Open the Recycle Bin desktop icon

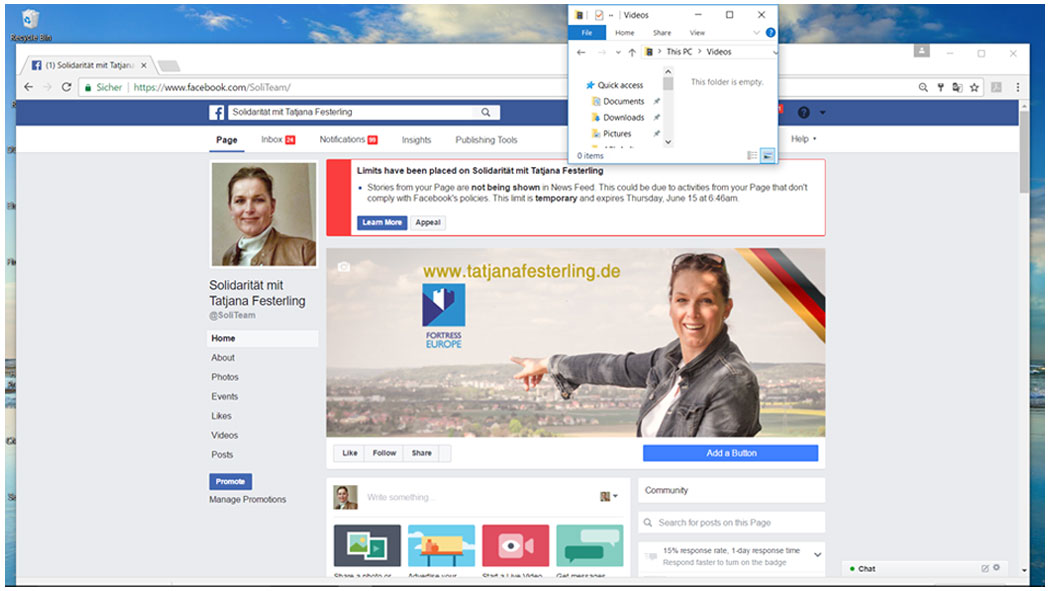click(30, 25)
